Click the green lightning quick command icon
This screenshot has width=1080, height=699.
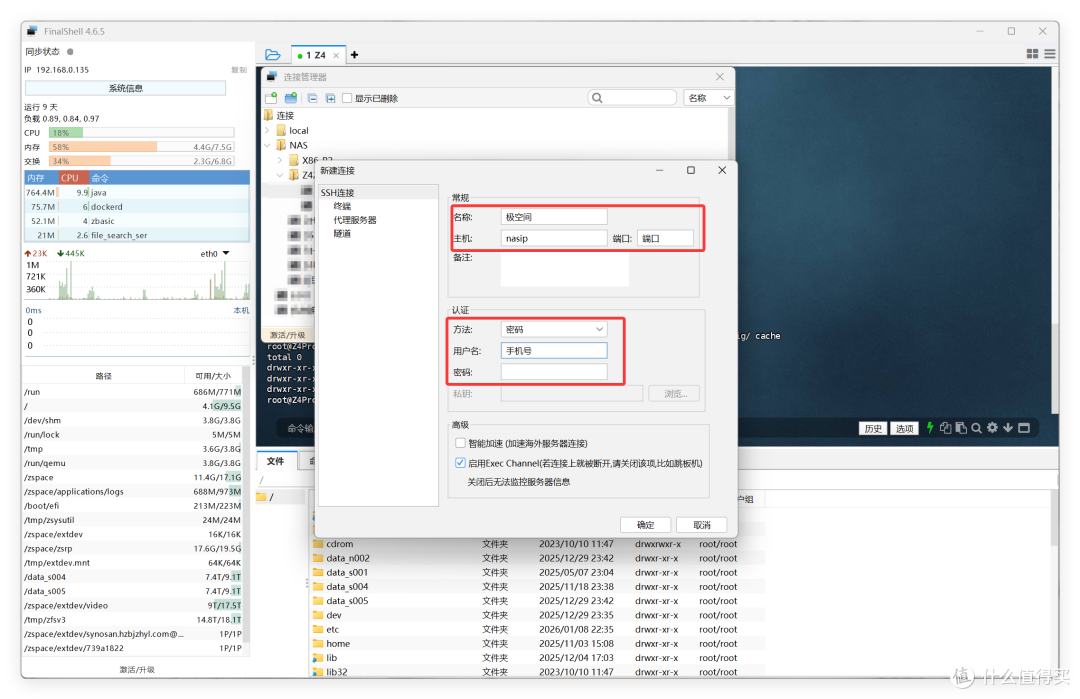coord(930,428)
